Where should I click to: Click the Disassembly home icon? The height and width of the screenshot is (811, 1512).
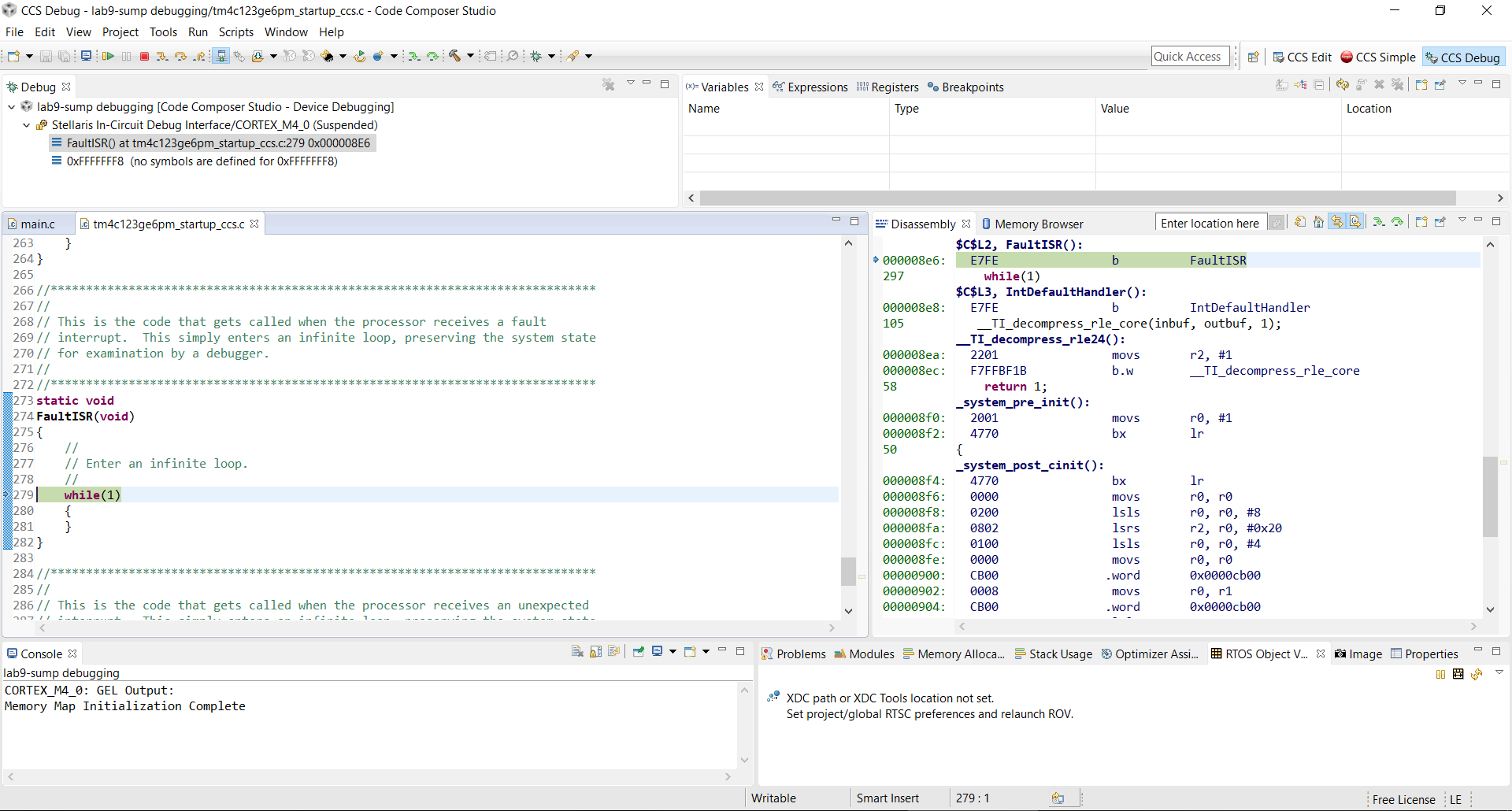point(1318,223)
